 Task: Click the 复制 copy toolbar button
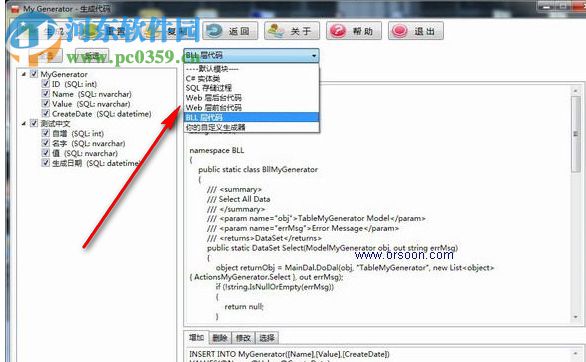pos(168,31)
